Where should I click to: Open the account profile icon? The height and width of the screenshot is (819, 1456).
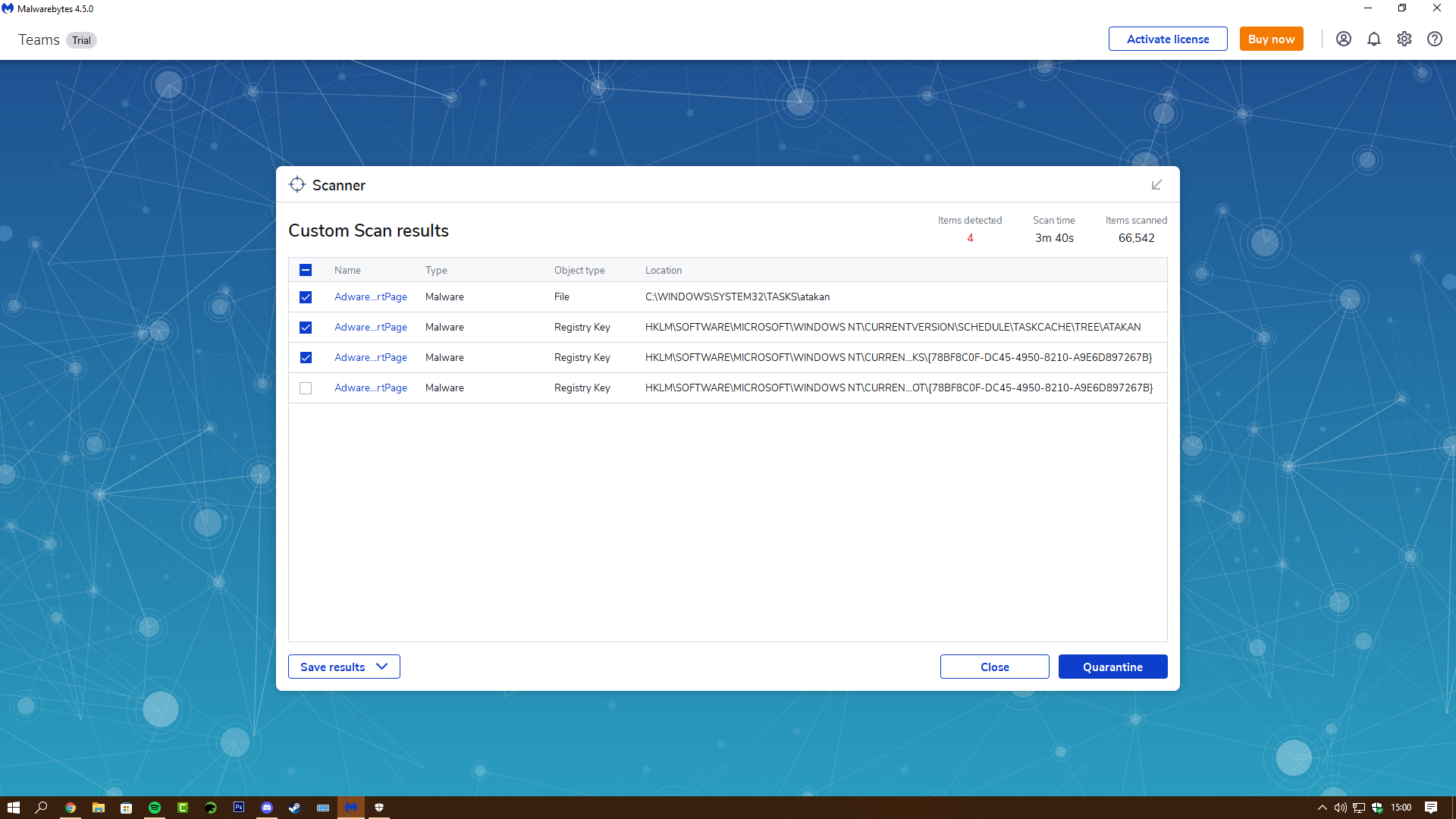1343,39
